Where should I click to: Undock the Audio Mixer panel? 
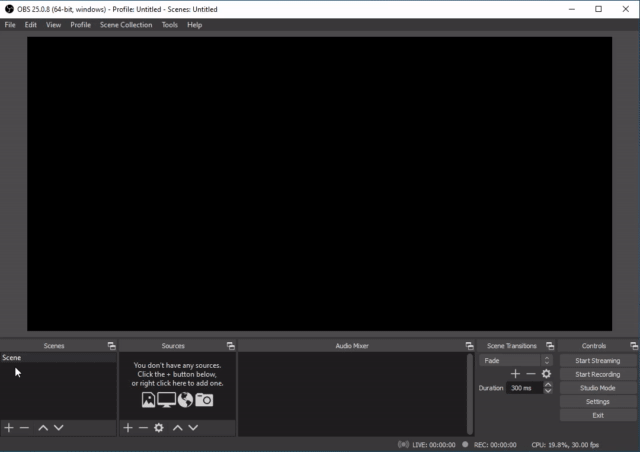469,346
